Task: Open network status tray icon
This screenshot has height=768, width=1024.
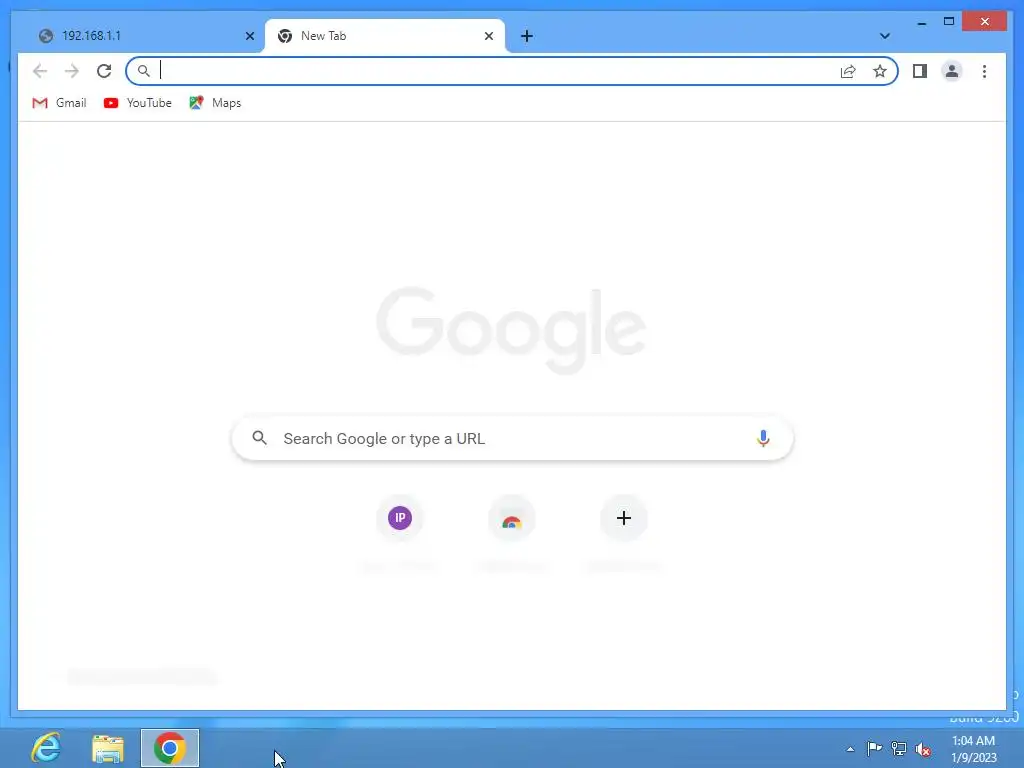Action: [899, 749]
